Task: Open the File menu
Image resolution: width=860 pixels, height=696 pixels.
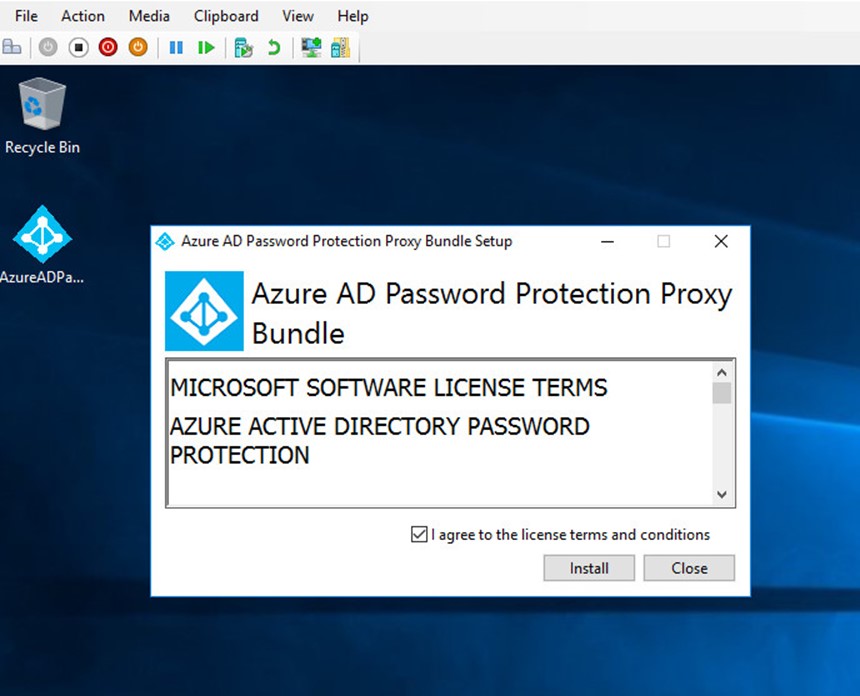Action: click(x=26, y=16)
